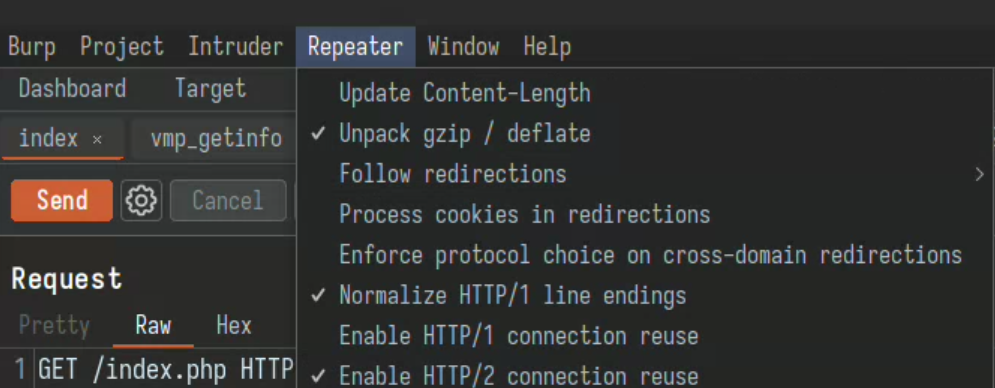The image size is (995, 388).
Task: Open the Intruder menu
Action: (x=235, y=47)
